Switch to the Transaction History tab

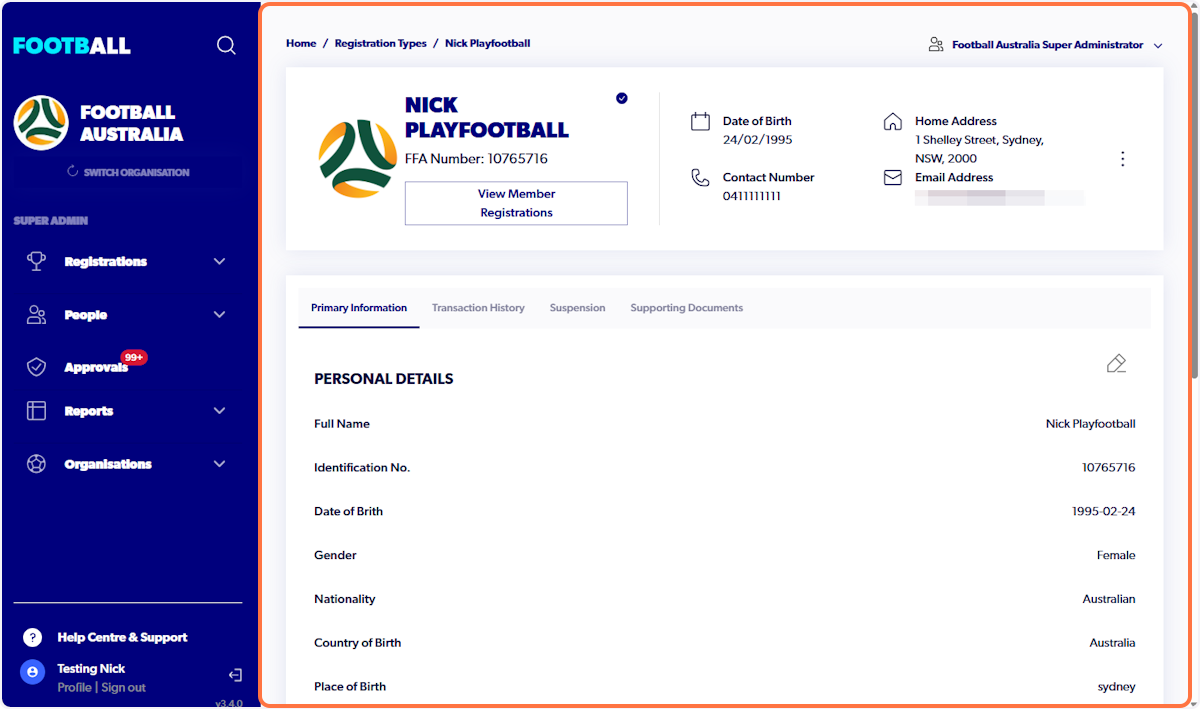click(478, 308)
